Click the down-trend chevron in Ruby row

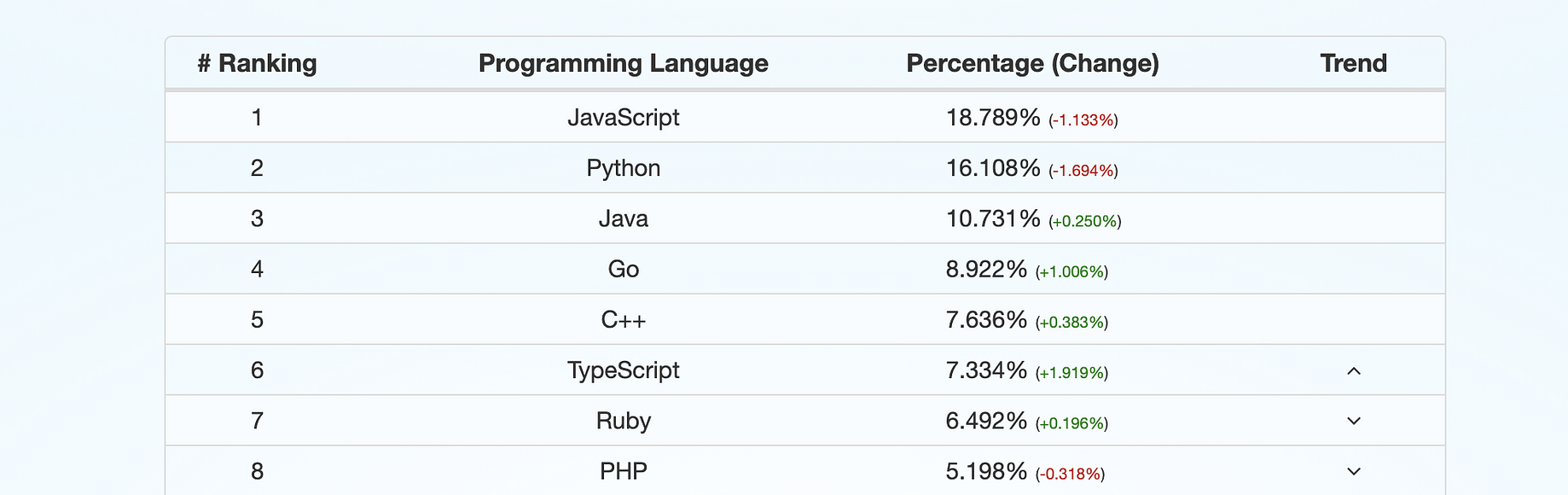point(1353,421)
